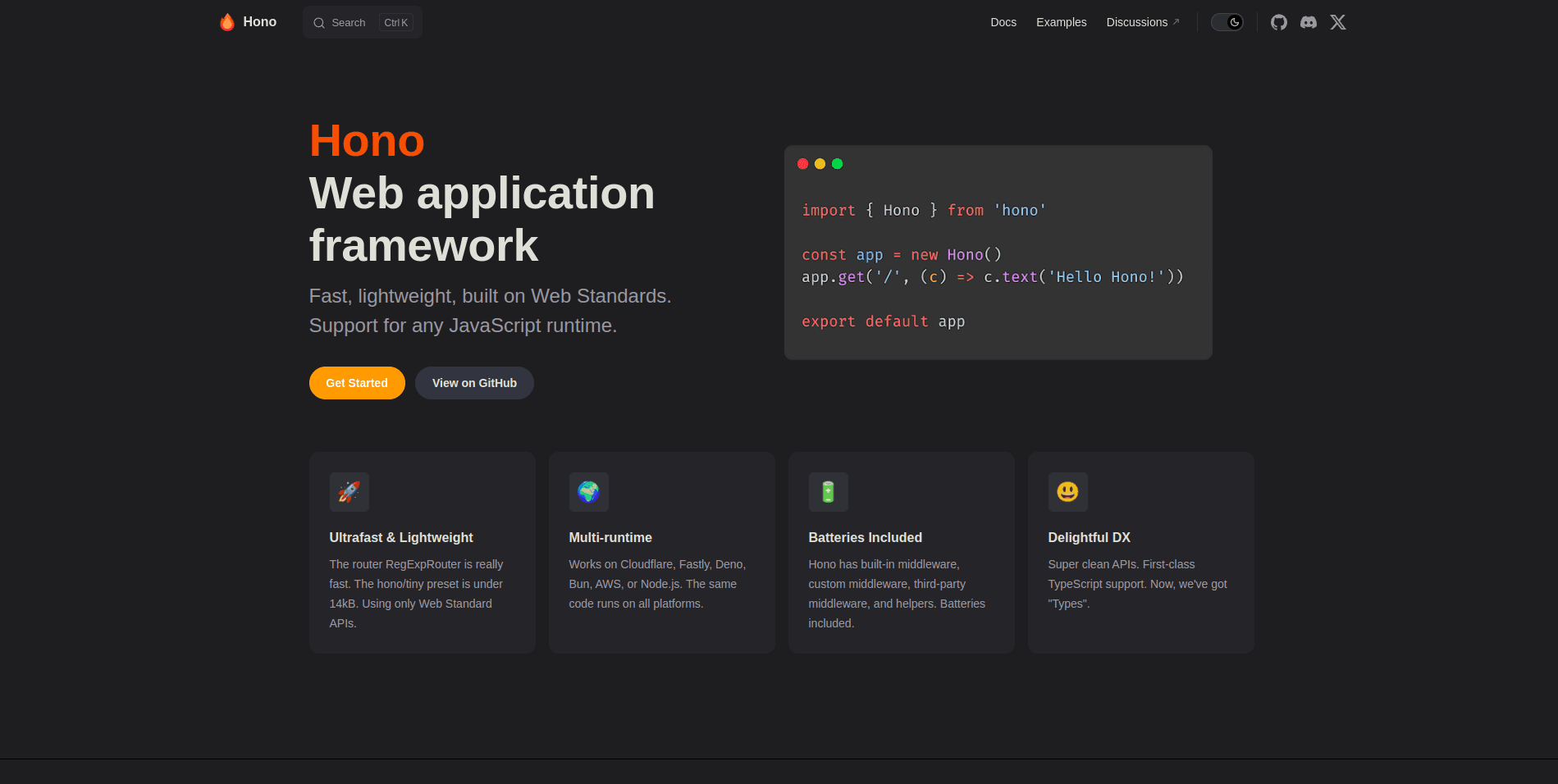Image resolution: width=1558 pixels, height=784 pixels.
Task: Click the Web application framework heading
Action: [x=482, y=220]
